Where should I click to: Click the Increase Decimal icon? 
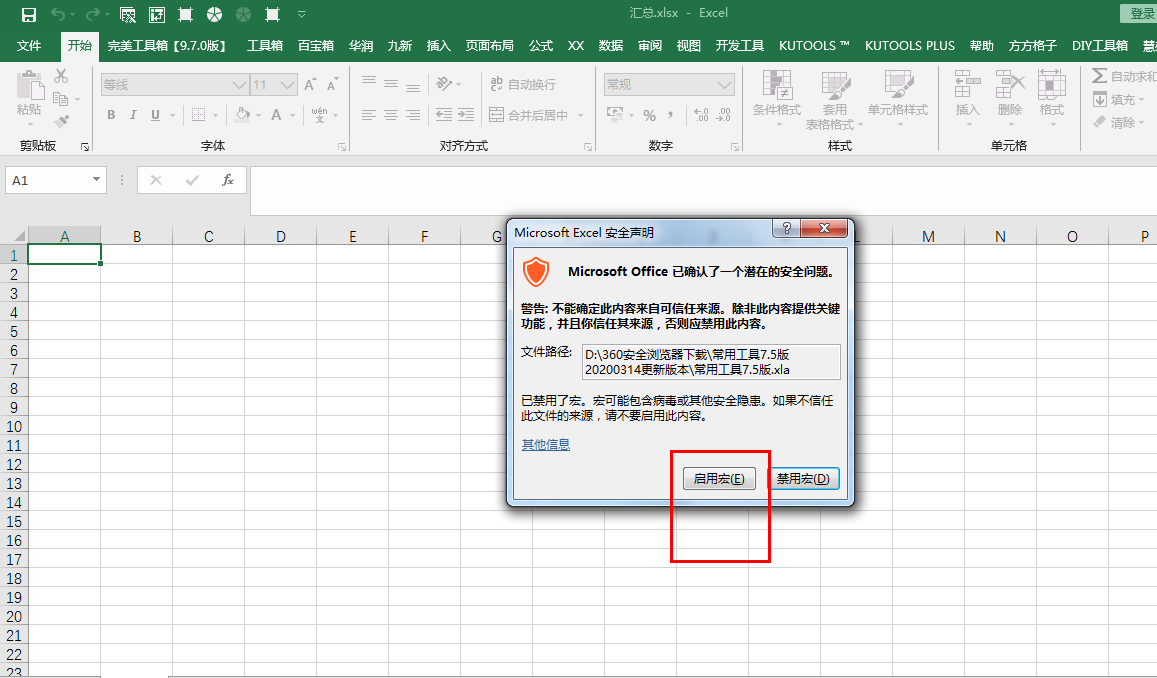pyautogui.click(x=701, y=114)
